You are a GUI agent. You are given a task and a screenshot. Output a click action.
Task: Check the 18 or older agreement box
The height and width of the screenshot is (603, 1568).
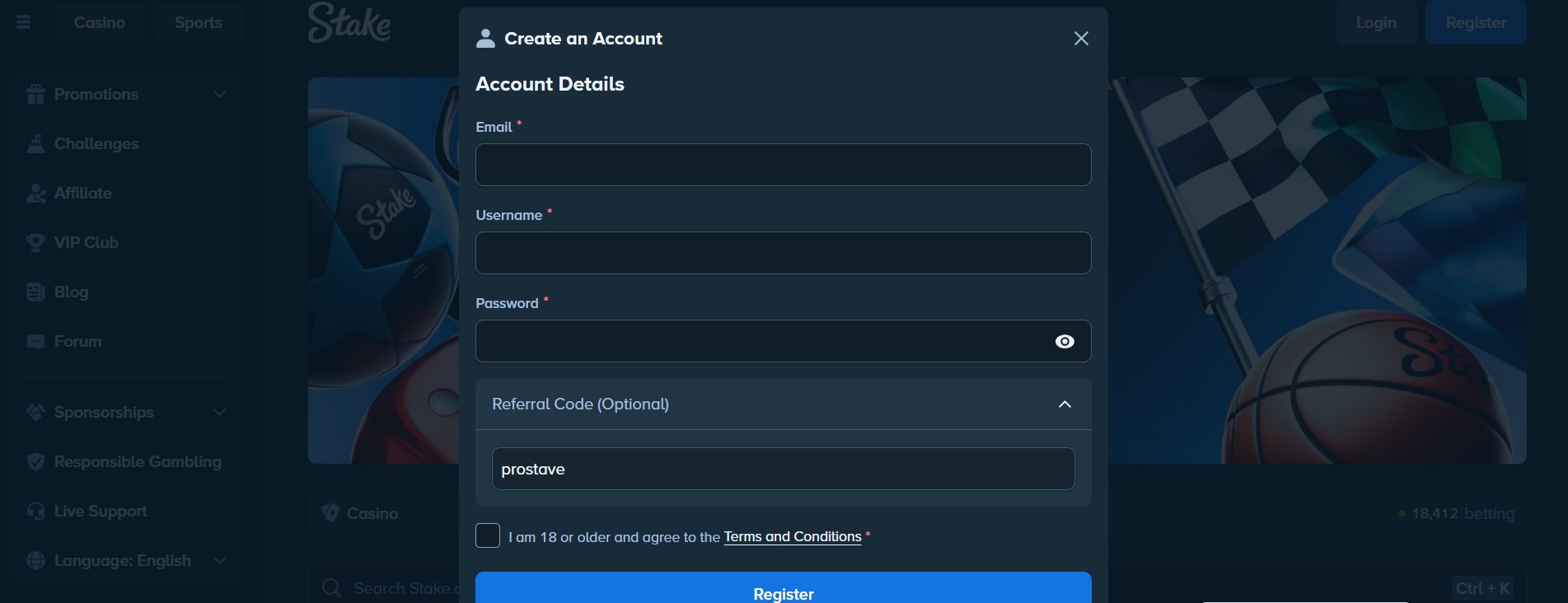(488, 535)
